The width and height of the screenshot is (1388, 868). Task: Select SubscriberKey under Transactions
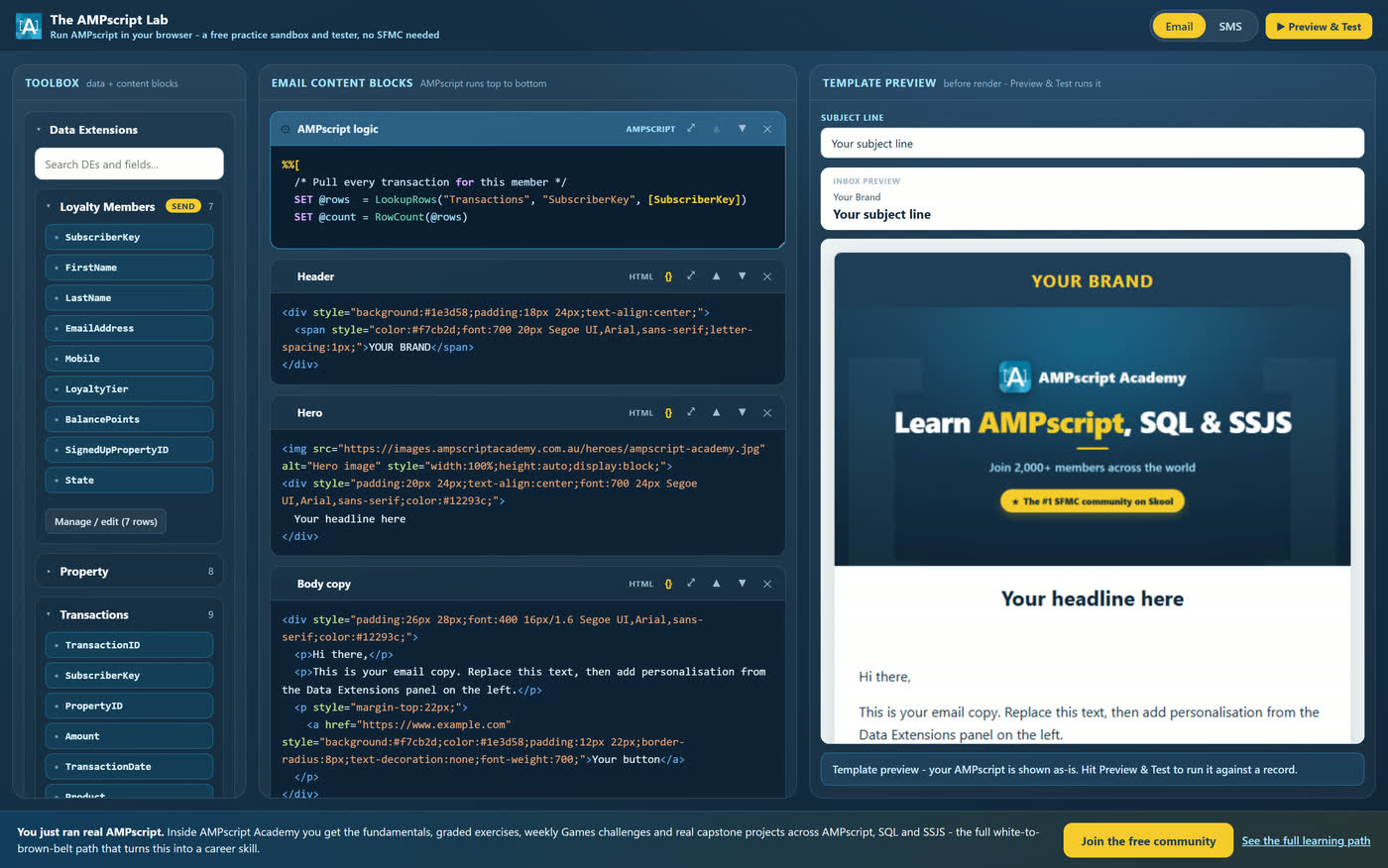[129, 676]
